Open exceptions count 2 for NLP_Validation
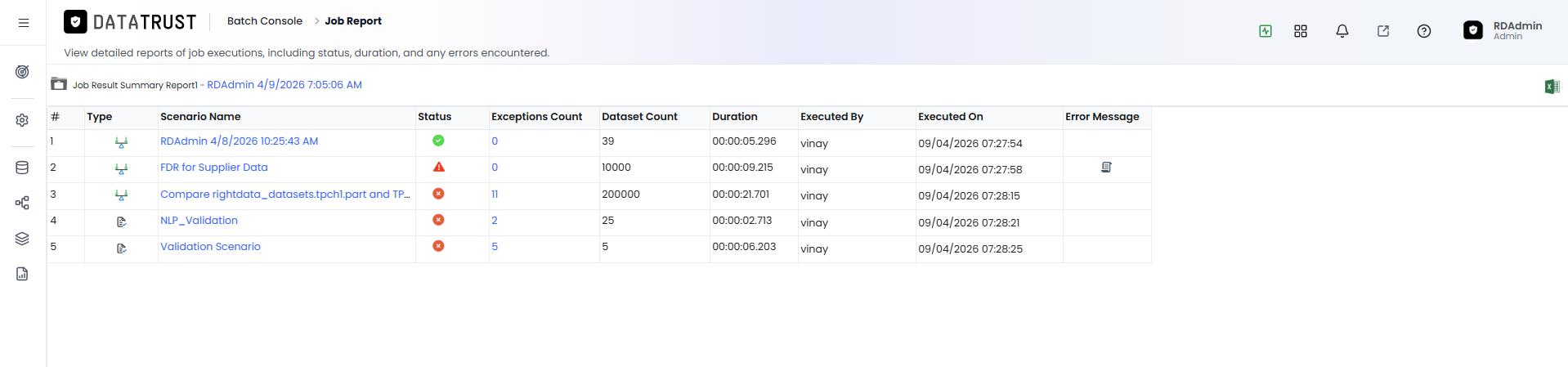 pyautogui.click(x=495, y=220)
